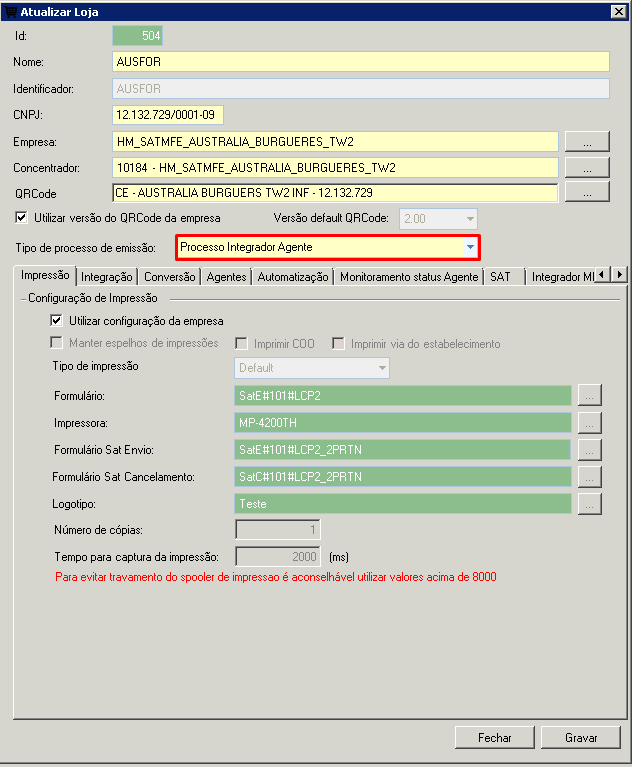The height and width of the screenshot is (767, 632).
Task: Switch to the Integração tab
Action: [106, 277]
